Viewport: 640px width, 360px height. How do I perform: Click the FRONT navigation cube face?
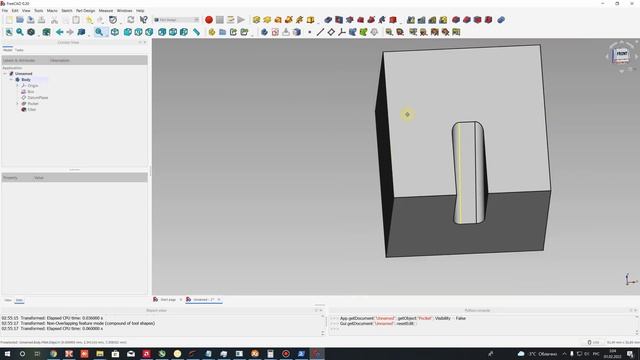click(x=621, y=53)
